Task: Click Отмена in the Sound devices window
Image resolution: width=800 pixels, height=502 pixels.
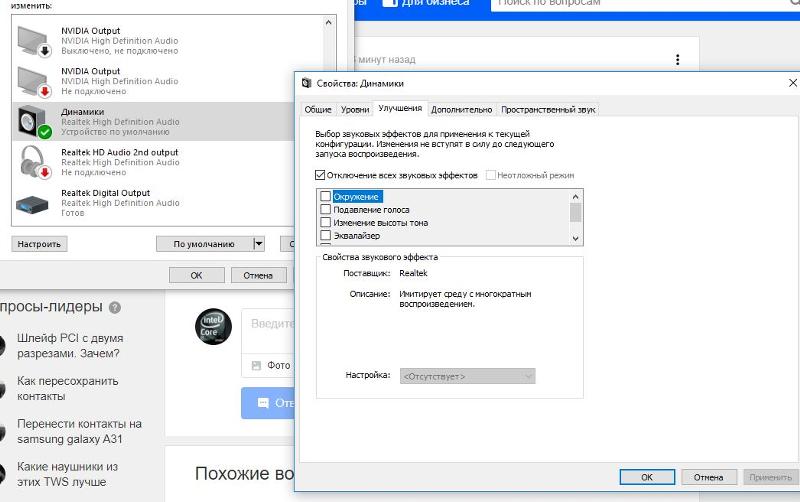Action: tap(258, 275)
